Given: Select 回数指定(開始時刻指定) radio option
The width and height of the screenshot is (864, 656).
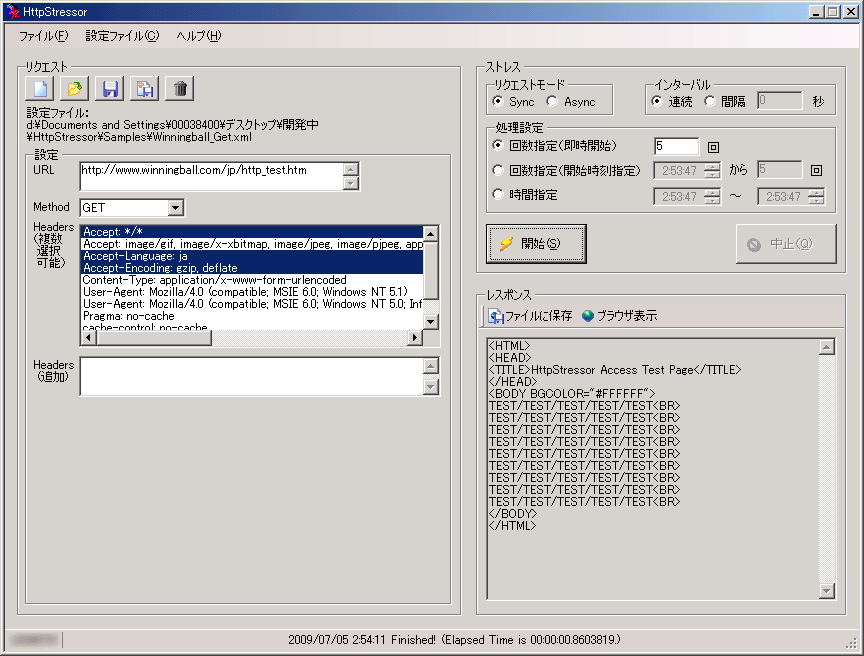Looking at the screenshot, I should [499, 170].
